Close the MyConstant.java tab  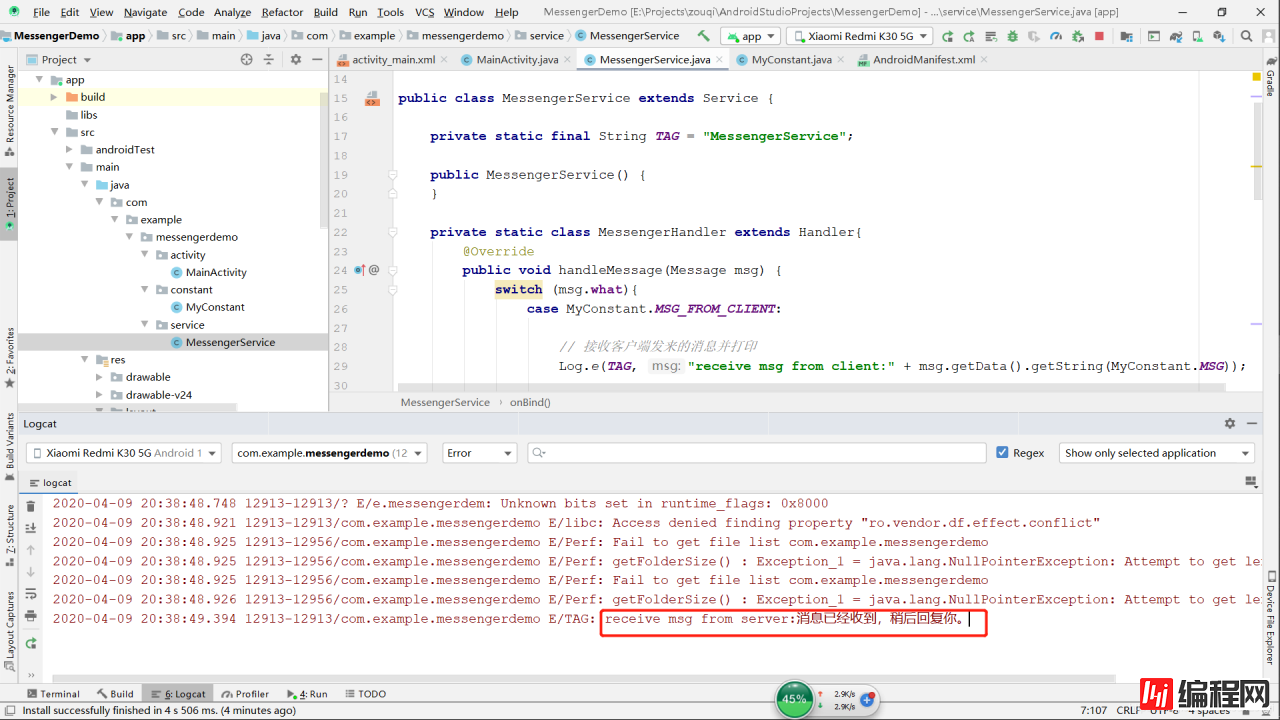point(841,59)
